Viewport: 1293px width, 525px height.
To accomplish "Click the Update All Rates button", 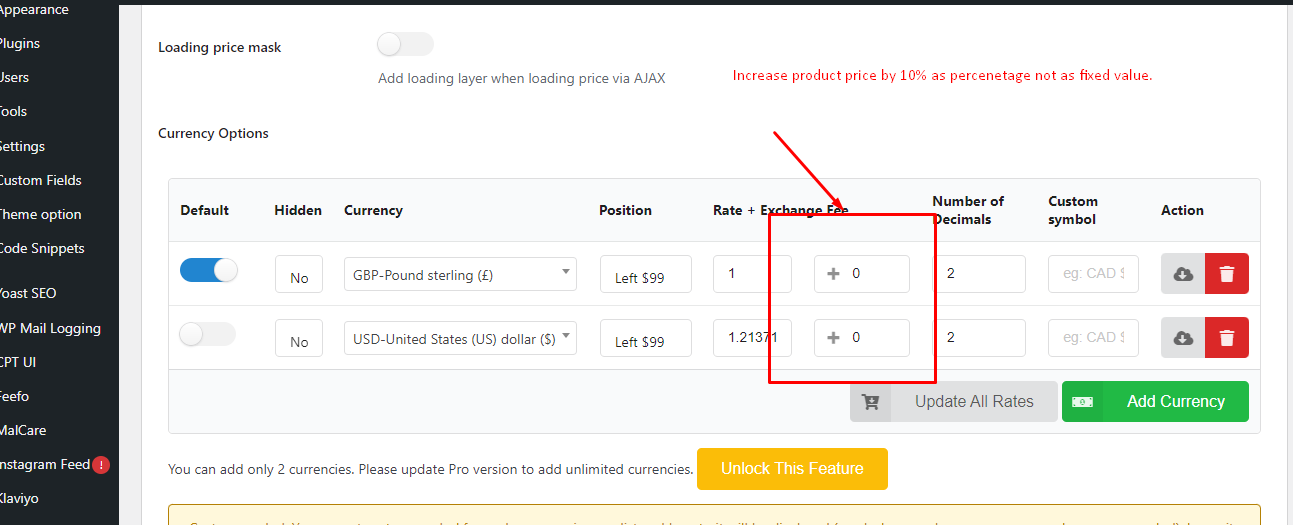I will (954, 402).
